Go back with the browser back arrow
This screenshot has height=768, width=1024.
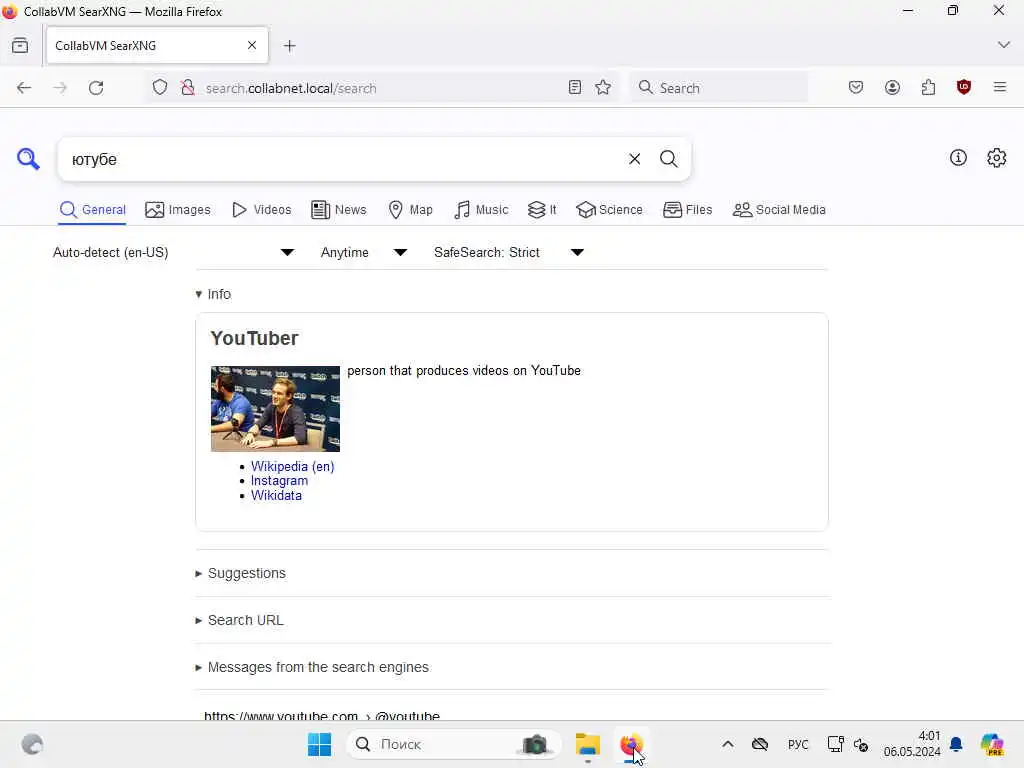[24, 88]
